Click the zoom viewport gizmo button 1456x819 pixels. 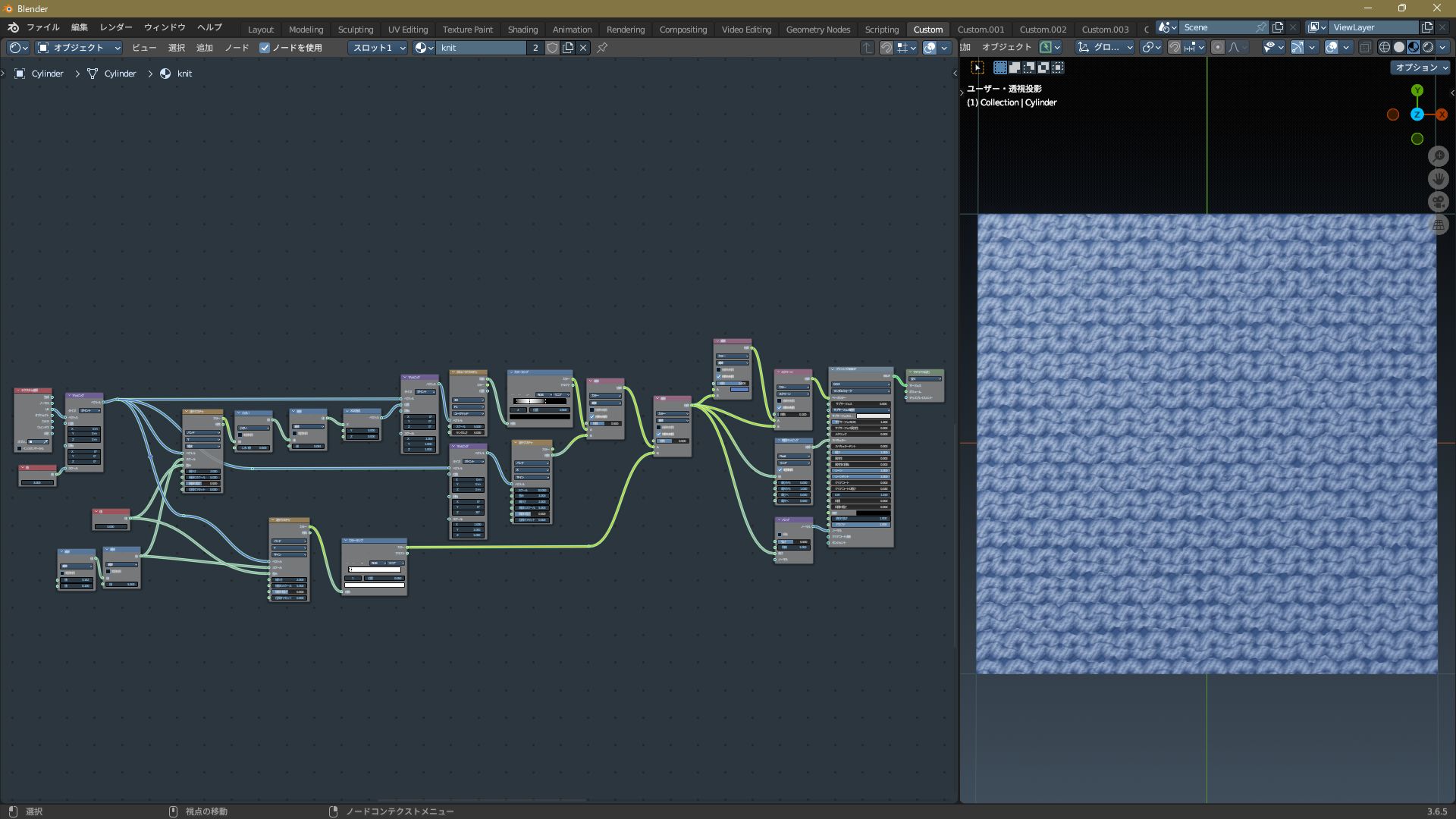[1438, 156]
